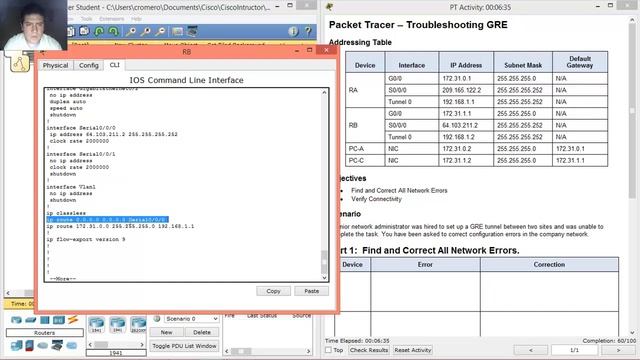Select the Zoom In magnifier icon

(131, 31)
